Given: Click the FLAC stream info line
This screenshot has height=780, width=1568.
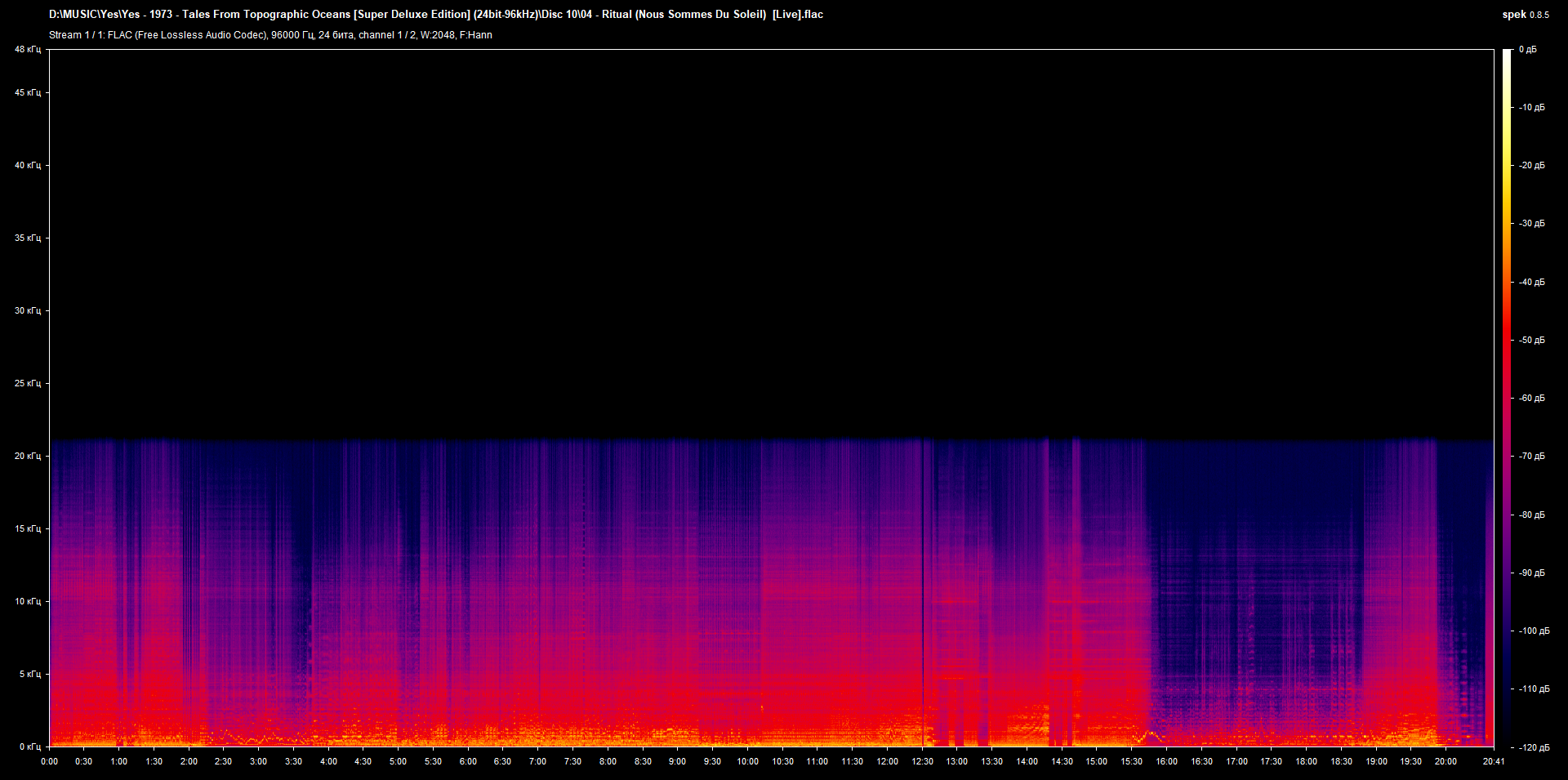Looking at the screenshot, I should [x=270, y=35].
